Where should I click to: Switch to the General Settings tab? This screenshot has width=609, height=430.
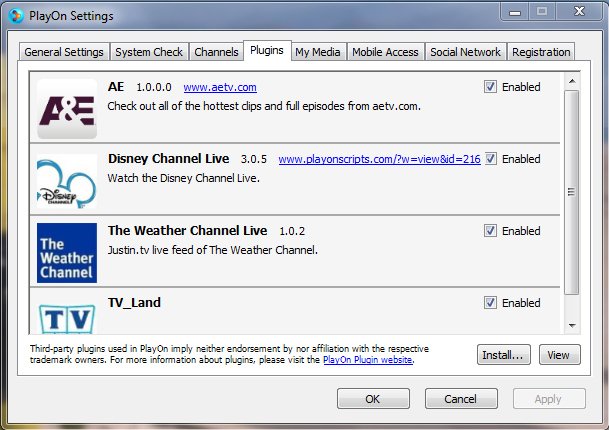(x=64, y=52)
